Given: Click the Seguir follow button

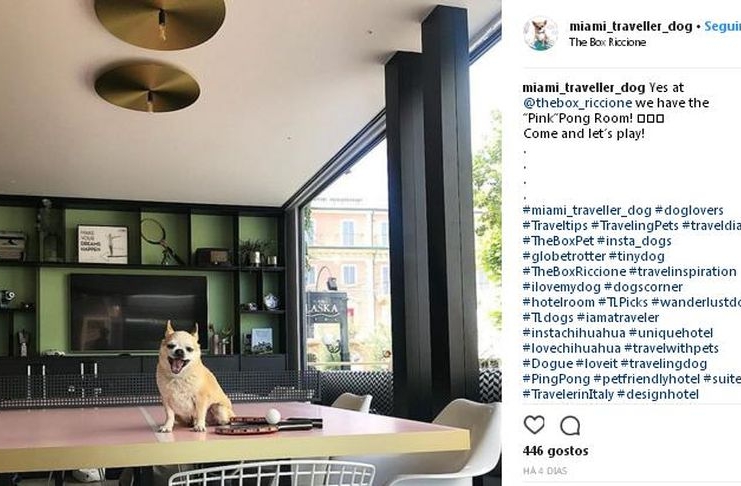Looking at the screenshot, I should pos(723,26).
